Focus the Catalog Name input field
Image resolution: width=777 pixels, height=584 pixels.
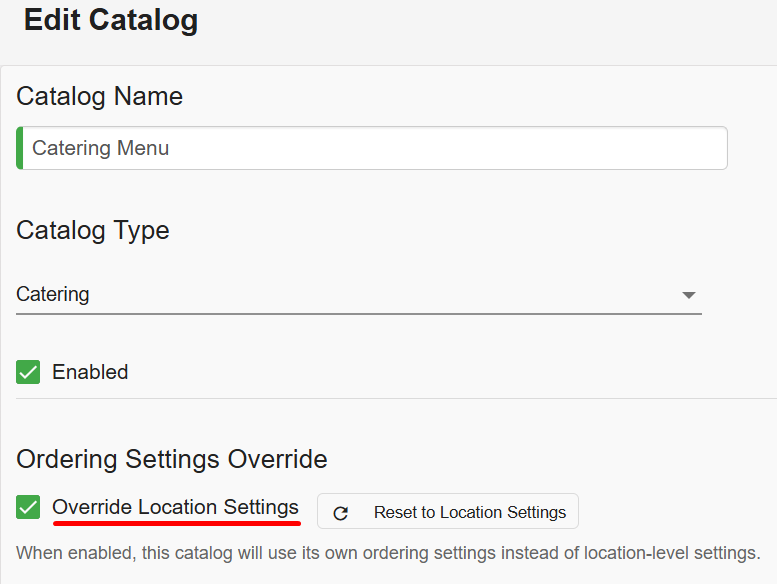pos(372,148)
